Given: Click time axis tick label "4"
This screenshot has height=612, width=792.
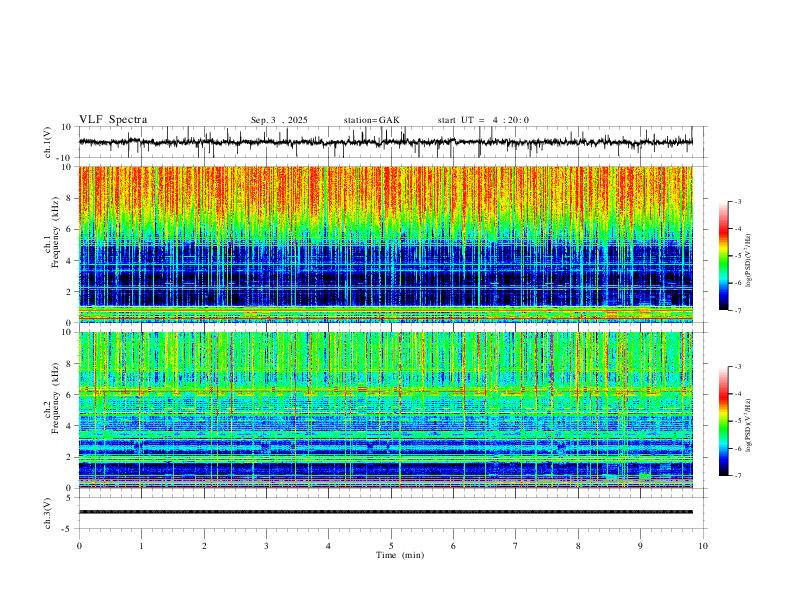Looking at the screenshot, I should click(x=329, y=546).
